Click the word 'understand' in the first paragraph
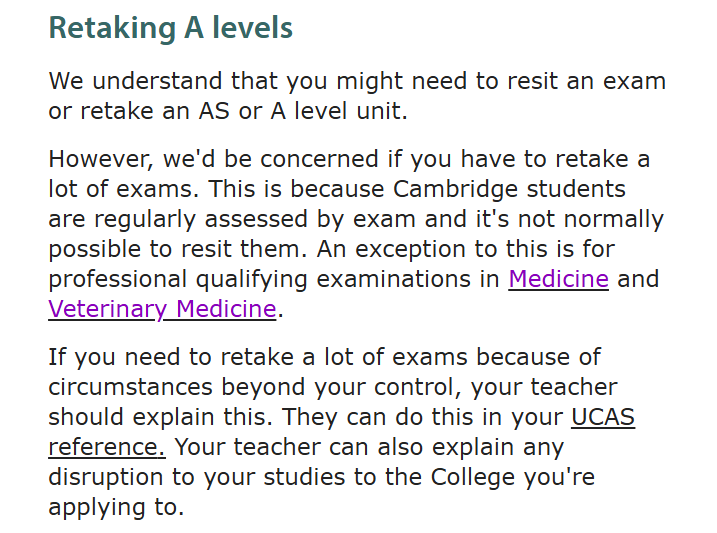 pos(157,81)
